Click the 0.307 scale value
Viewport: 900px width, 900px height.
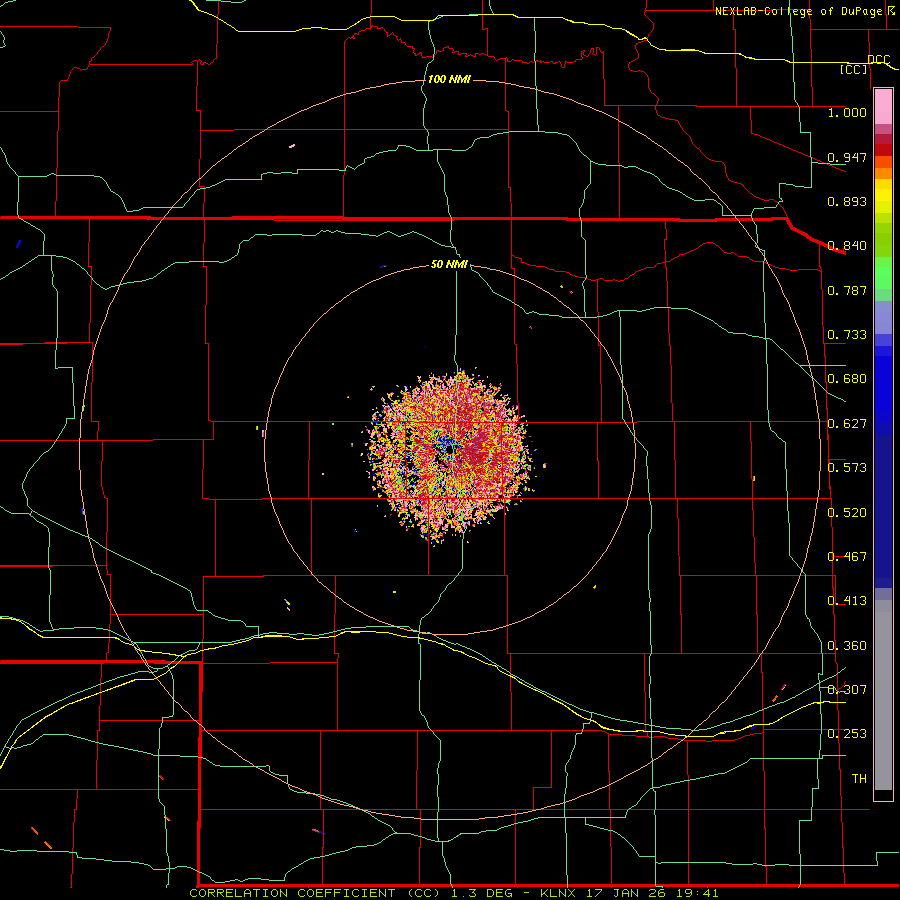tap(847, 690)
